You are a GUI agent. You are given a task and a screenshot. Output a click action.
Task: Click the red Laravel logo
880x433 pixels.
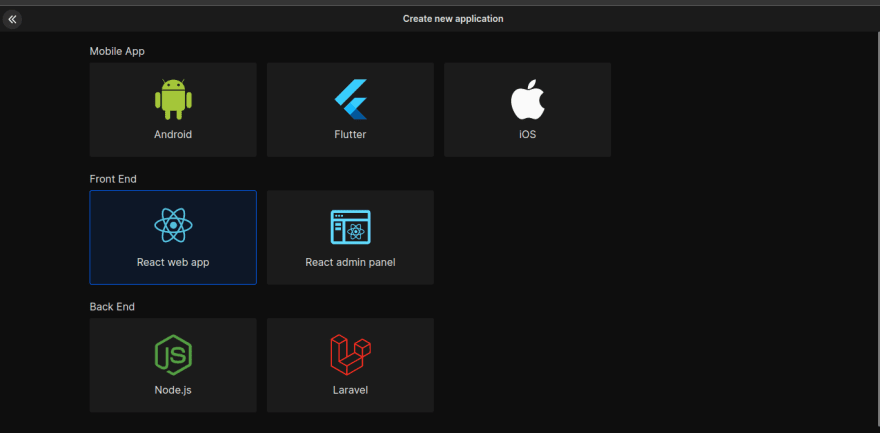[x=350, y=354]
